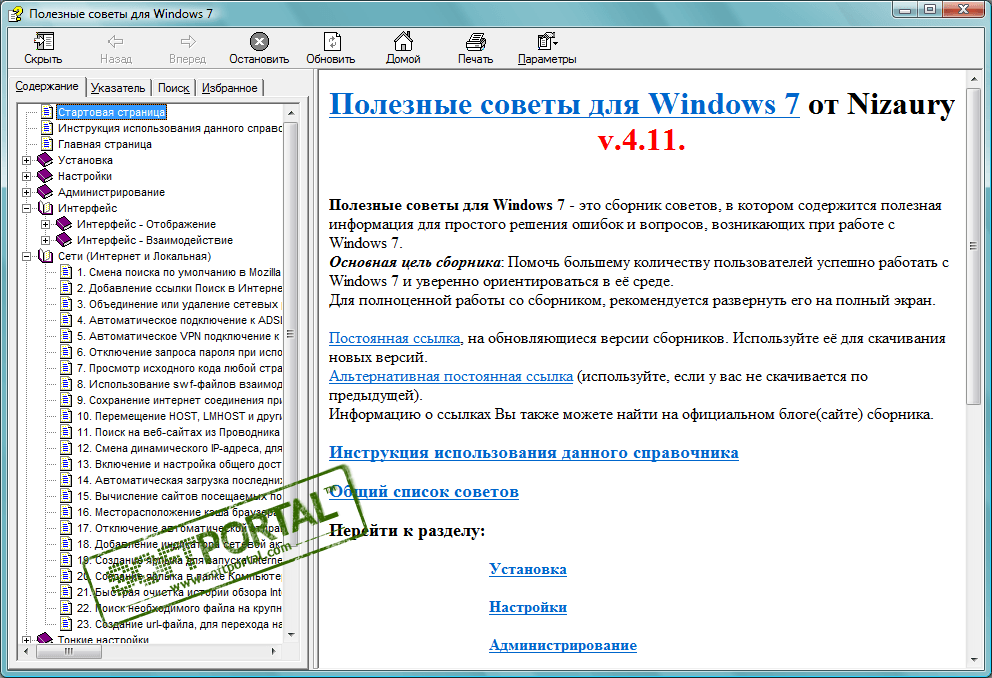Click the open book icon for Интерфейс
This screenshot has height=678, width=992.
[46, 208]
